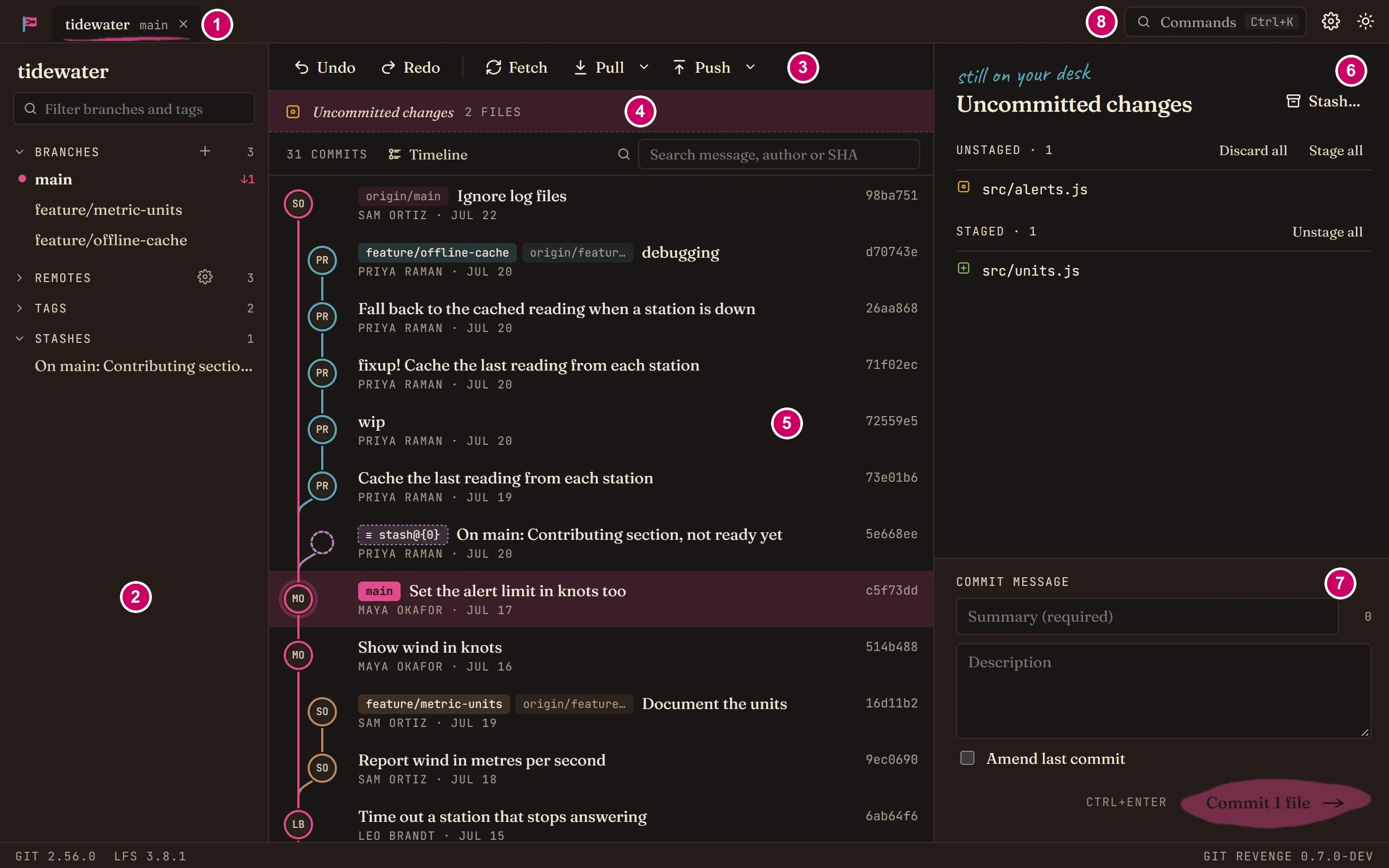Pull changes with the Pull button
Viewport: 1389px width, 868px height.
(x=598, y=68)
